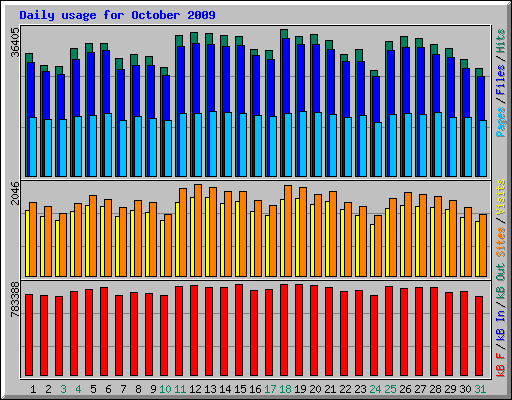Pick day 7 axis label
The width and height of the screenshot is (512, 400).
123,389
